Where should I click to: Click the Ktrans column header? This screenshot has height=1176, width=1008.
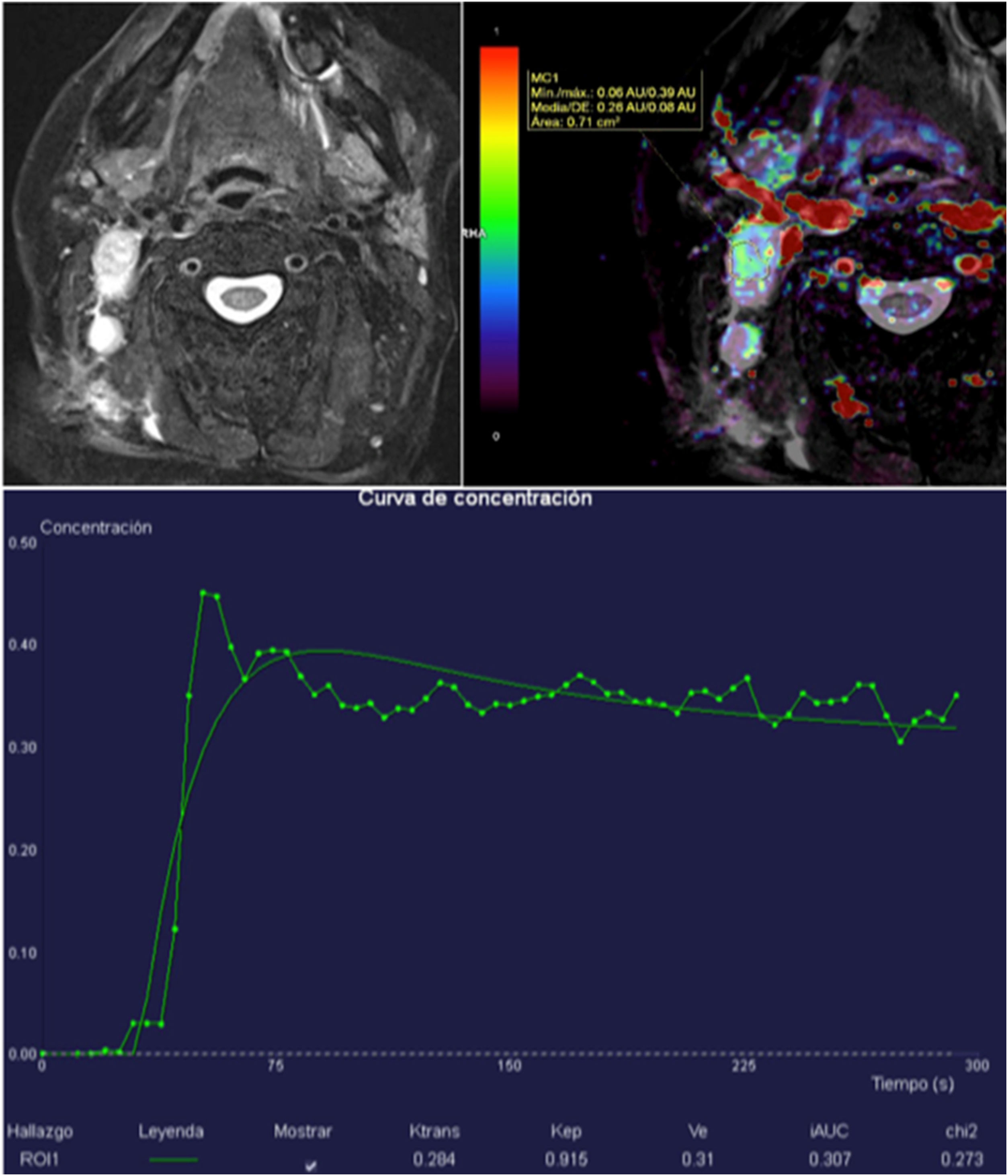434,1131
